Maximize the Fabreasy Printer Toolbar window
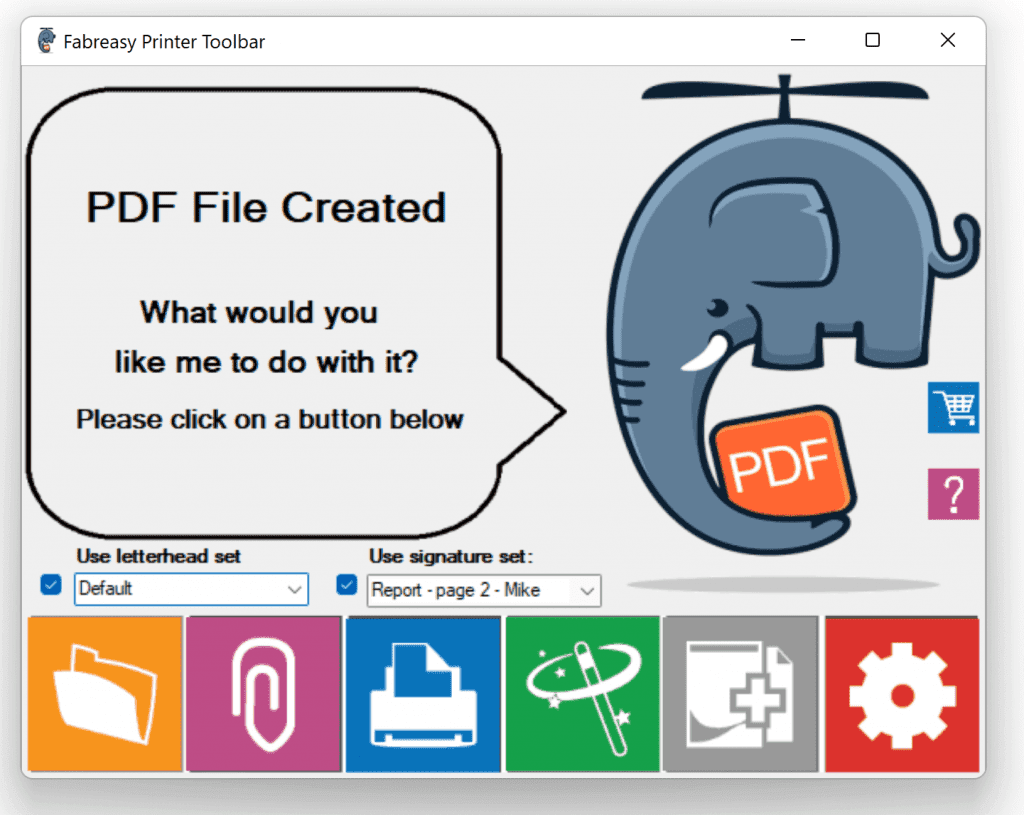Viewport: 1024px width, 815px height. pos(872,41)
